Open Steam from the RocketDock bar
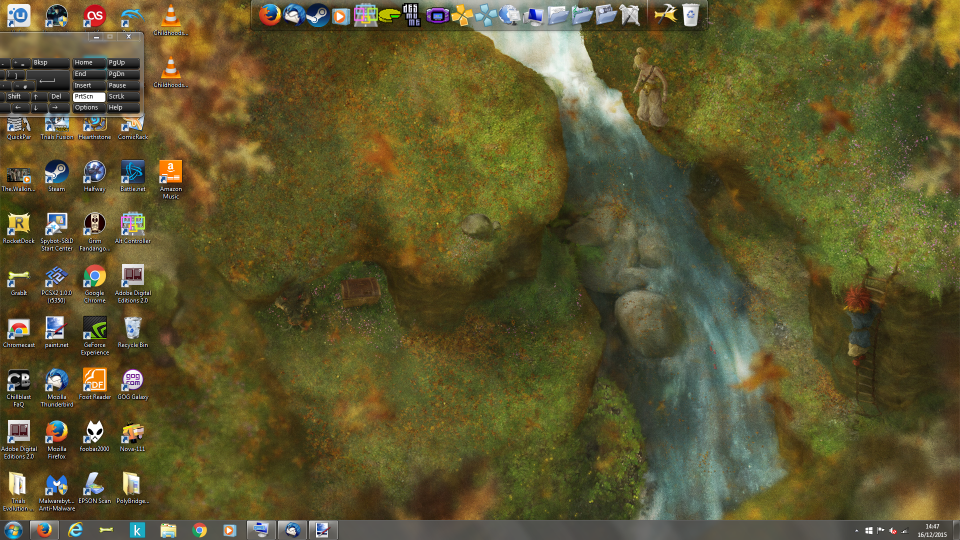 (317, 15)
